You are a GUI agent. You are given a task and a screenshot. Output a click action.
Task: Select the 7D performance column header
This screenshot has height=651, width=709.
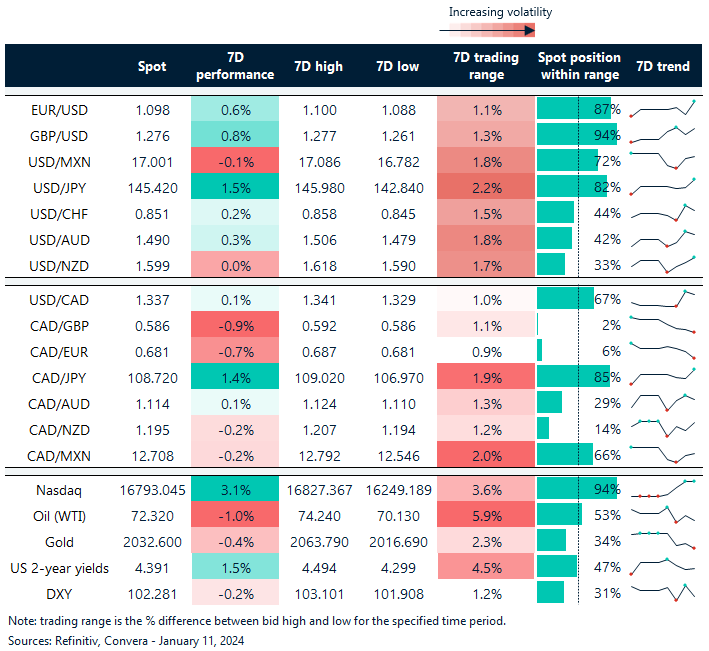pyautogui.click(x=235, y=66)
